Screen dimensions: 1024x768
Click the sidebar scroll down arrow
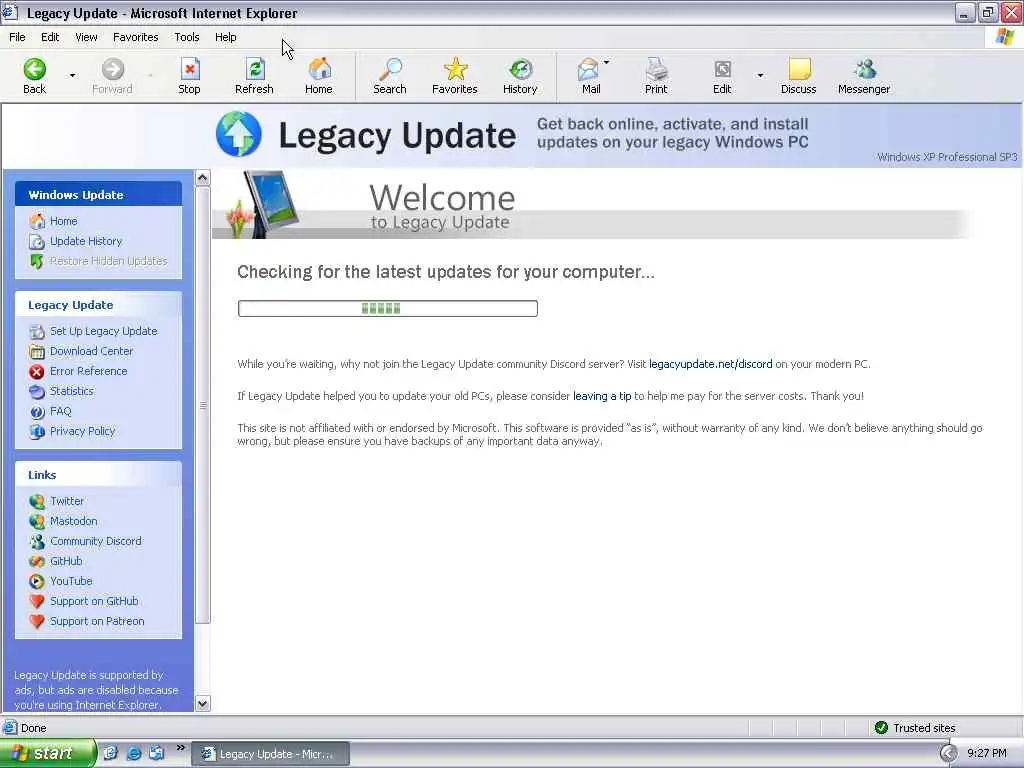202,703
